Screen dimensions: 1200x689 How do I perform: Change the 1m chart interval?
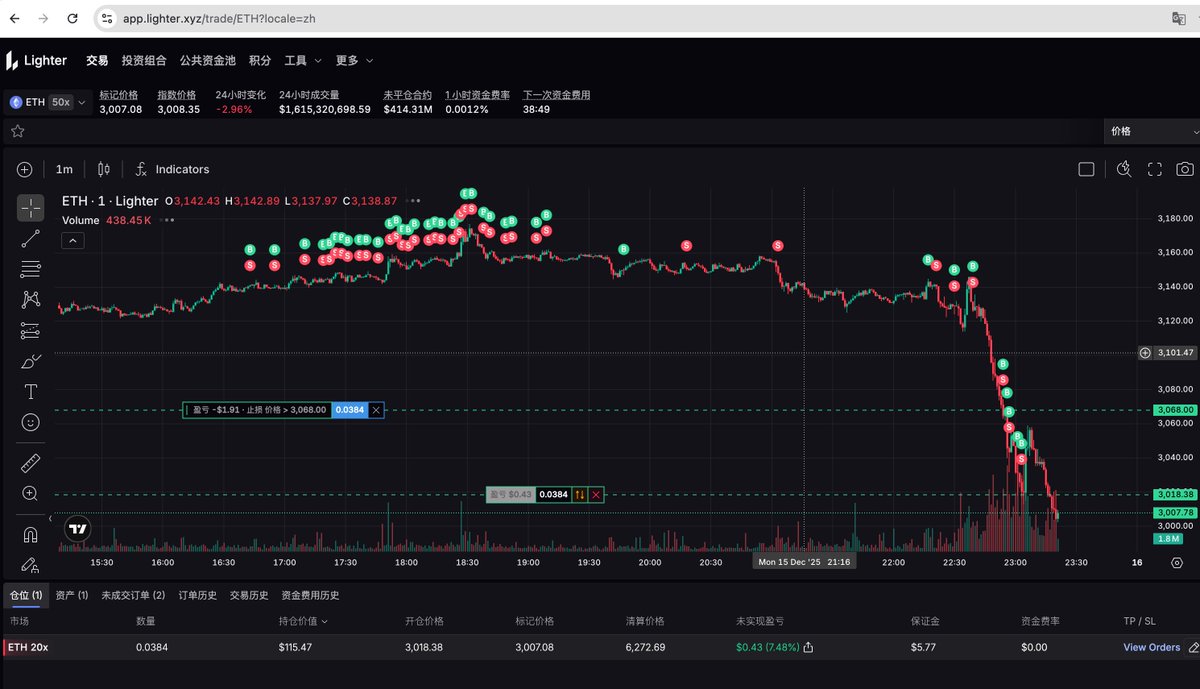64,169
